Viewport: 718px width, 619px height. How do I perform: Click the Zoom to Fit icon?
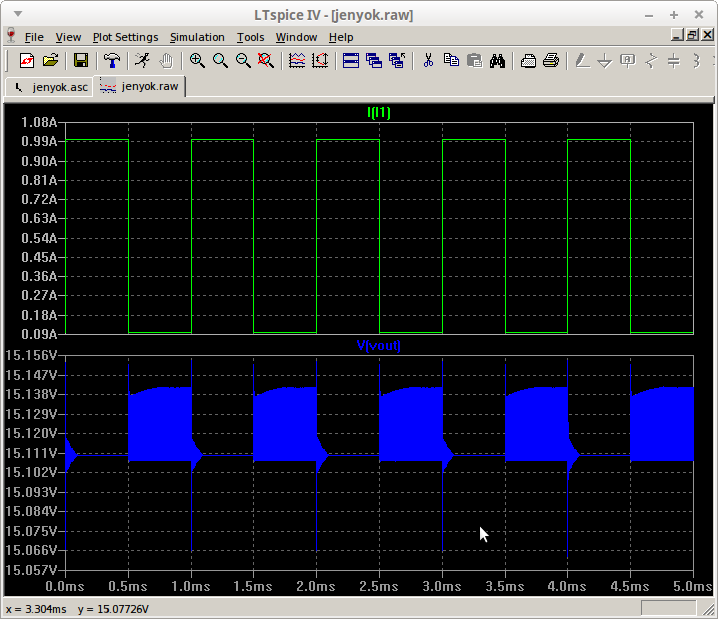coord(266,60)
